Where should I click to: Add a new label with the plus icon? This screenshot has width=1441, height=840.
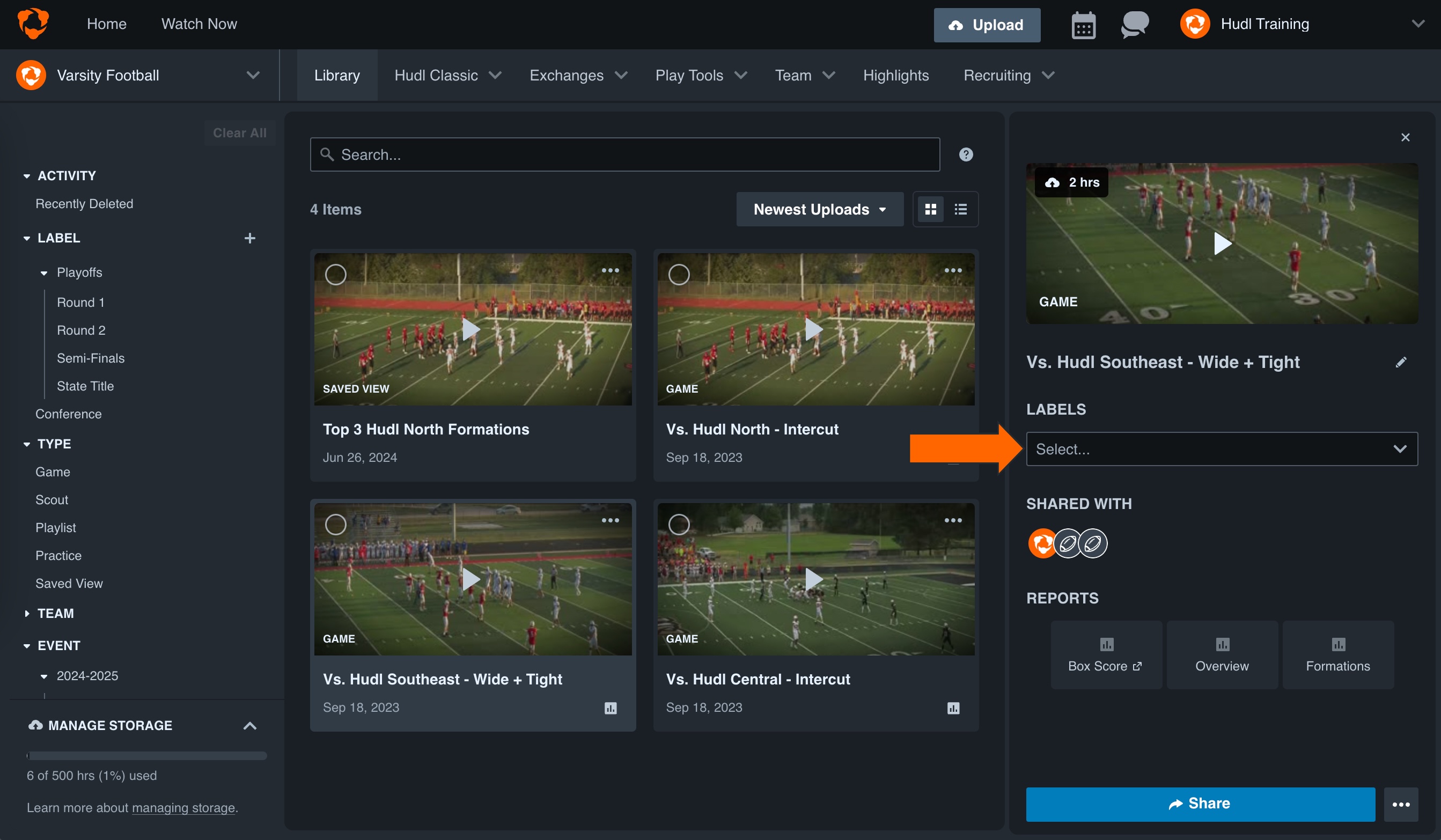tap(251, 238)
